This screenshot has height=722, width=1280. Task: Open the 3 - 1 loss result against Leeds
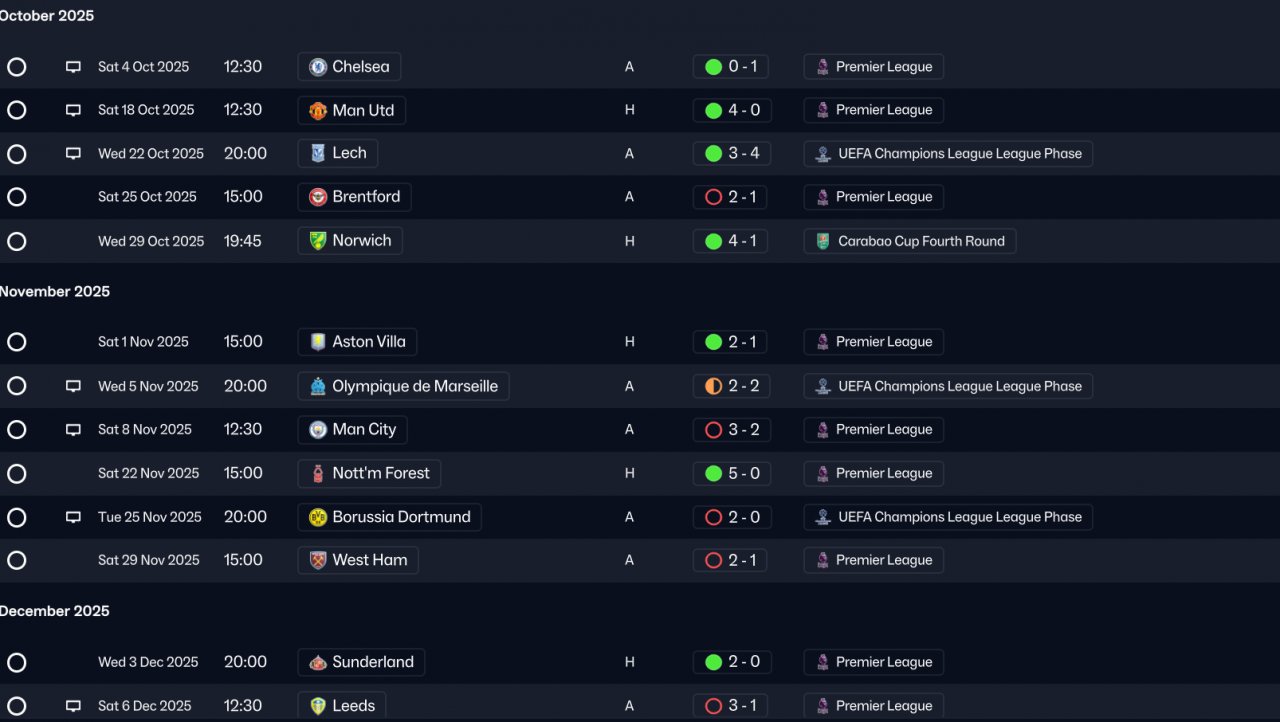(731, 706)
